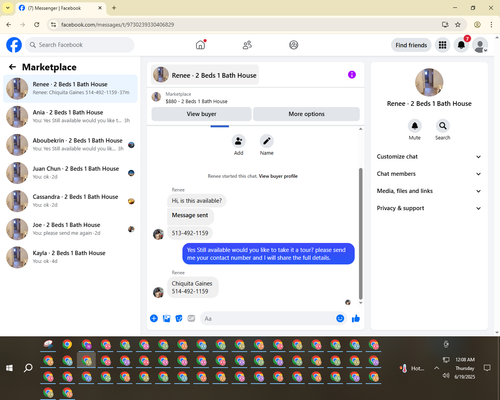Click the blue 'Yes Still available' sent message
Viewport: 500px width, 400px height.
coord(268,254)
